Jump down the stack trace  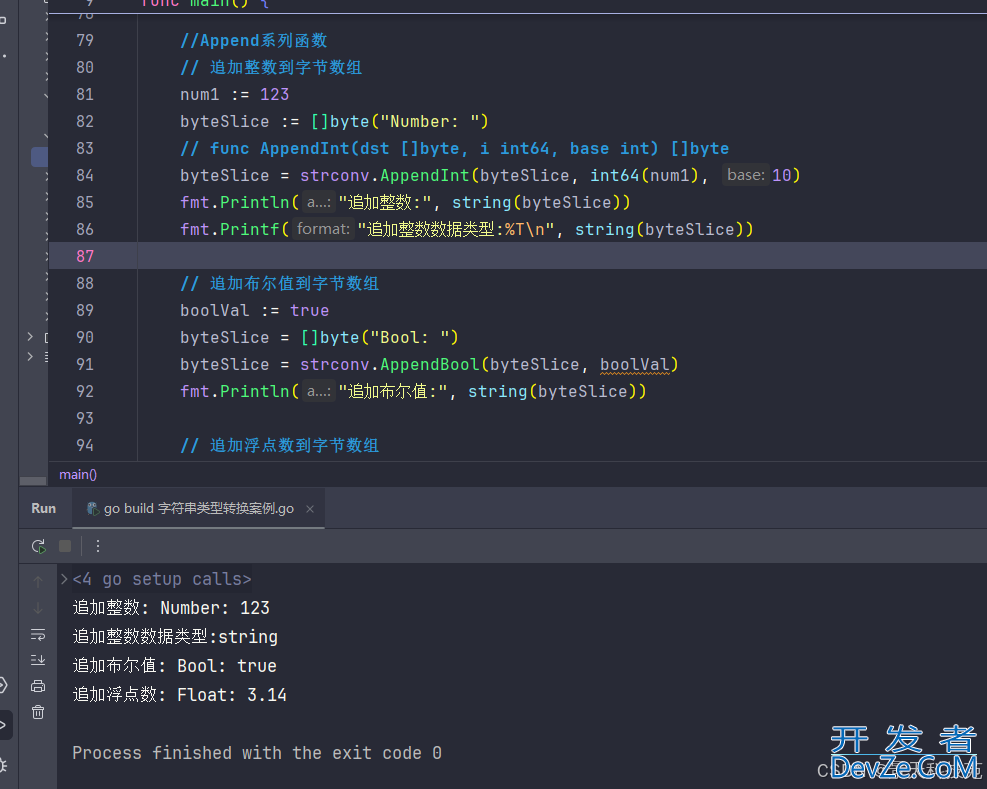tap(38, 608)
